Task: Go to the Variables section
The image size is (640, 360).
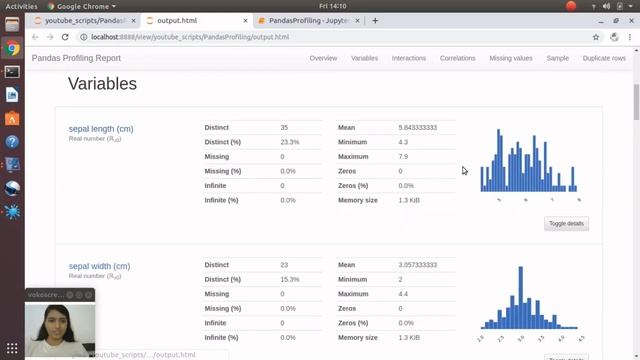Action: (x=364, y=58)
